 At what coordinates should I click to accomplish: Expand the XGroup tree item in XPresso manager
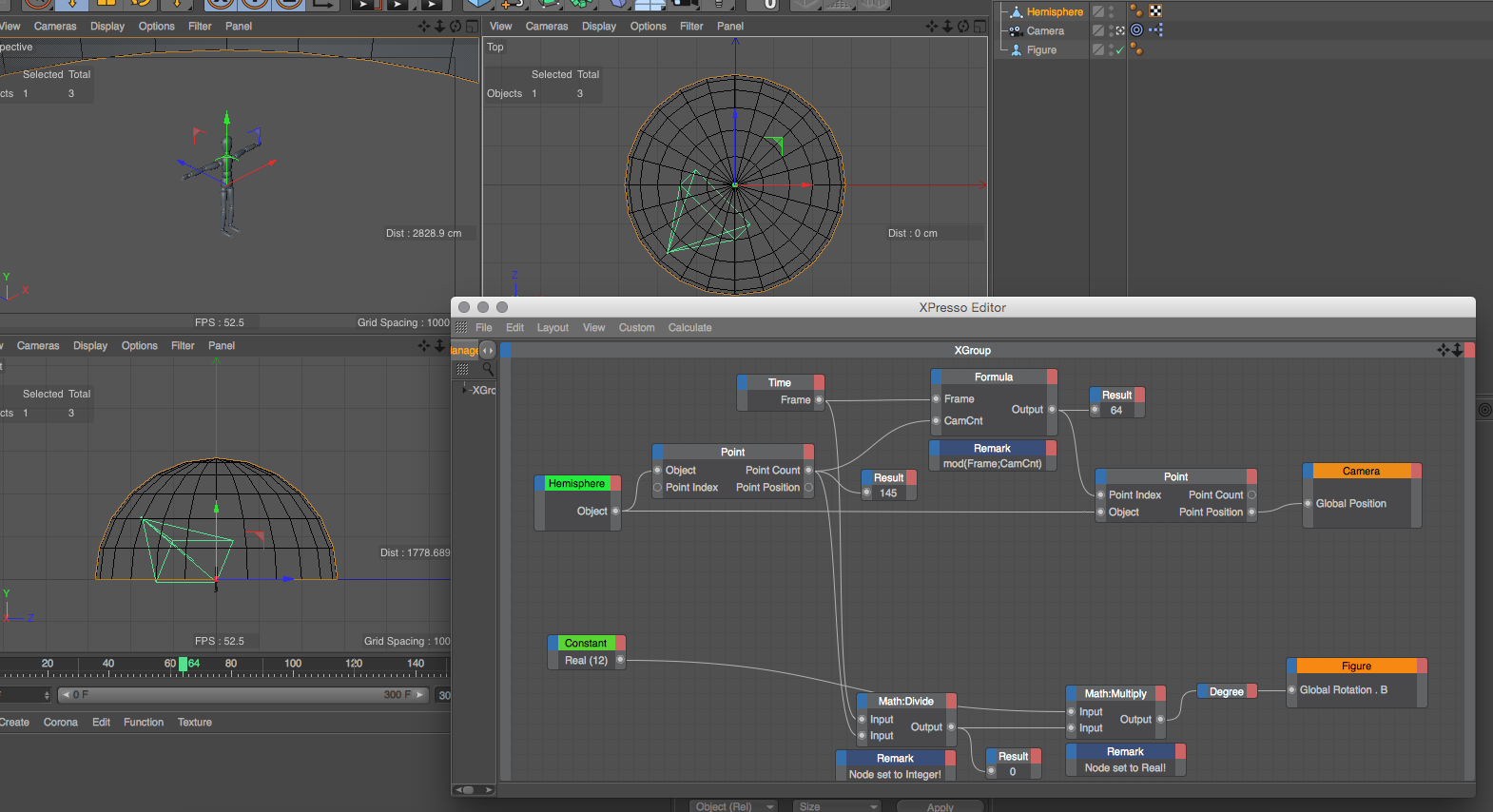pyautogui.click(x=465, y=390)
